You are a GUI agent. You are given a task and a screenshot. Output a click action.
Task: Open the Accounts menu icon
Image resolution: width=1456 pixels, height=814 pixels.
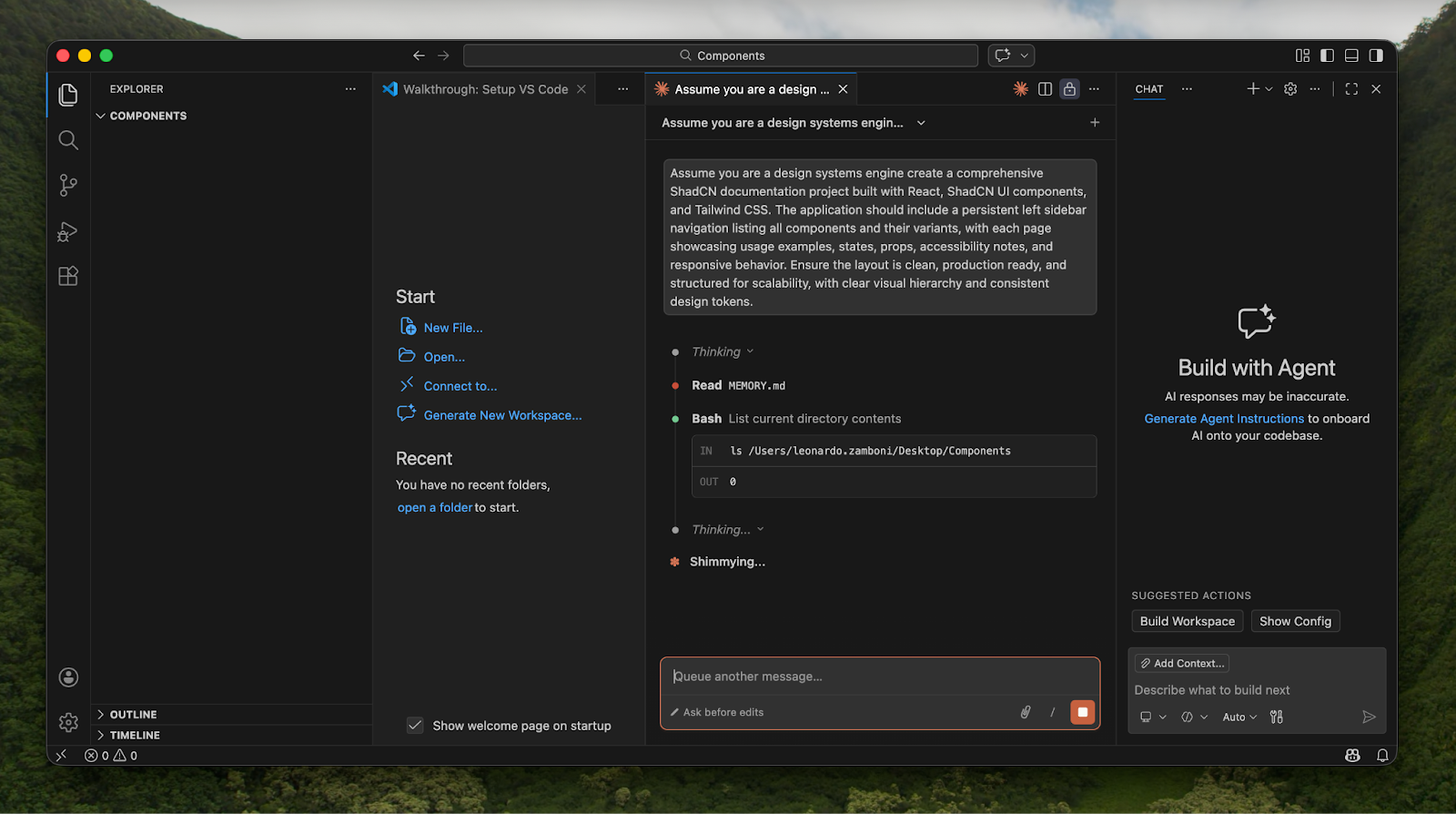[x=68, y=677]
